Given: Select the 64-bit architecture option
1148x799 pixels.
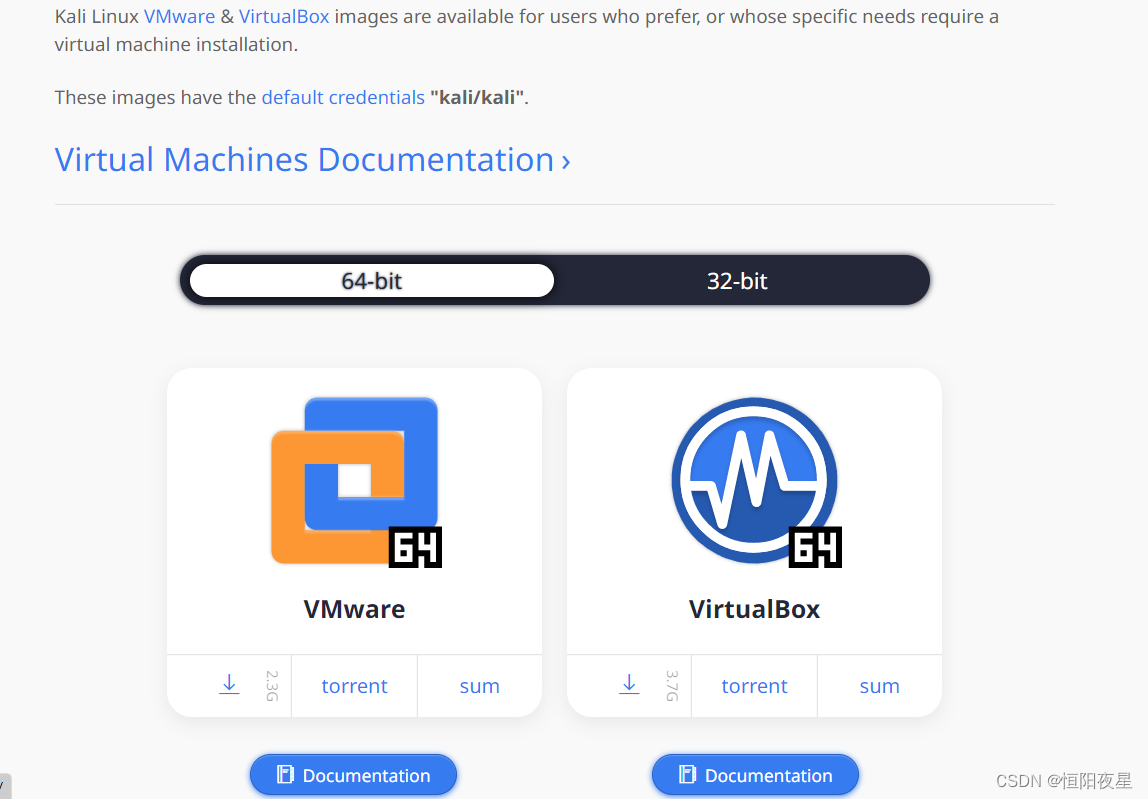Looking at the screenshot, I should point(372,280).
